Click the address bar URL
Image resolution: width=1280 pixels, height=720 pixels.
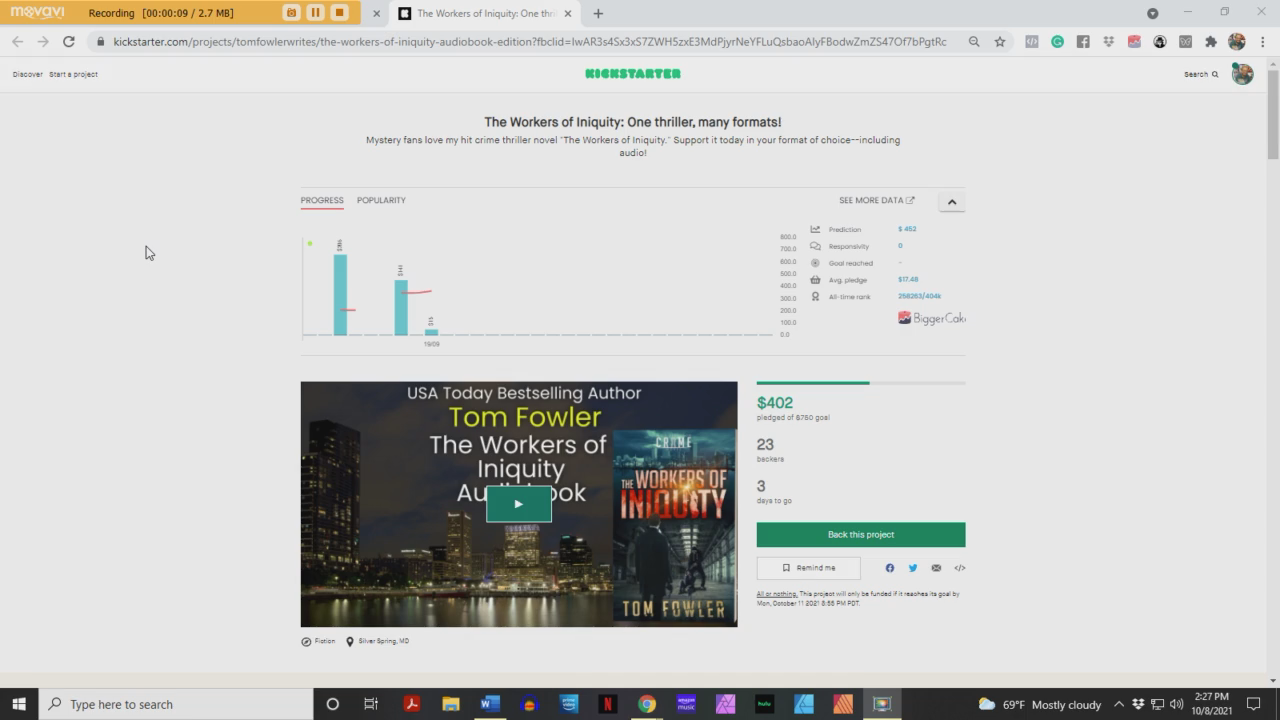(530, 41)
